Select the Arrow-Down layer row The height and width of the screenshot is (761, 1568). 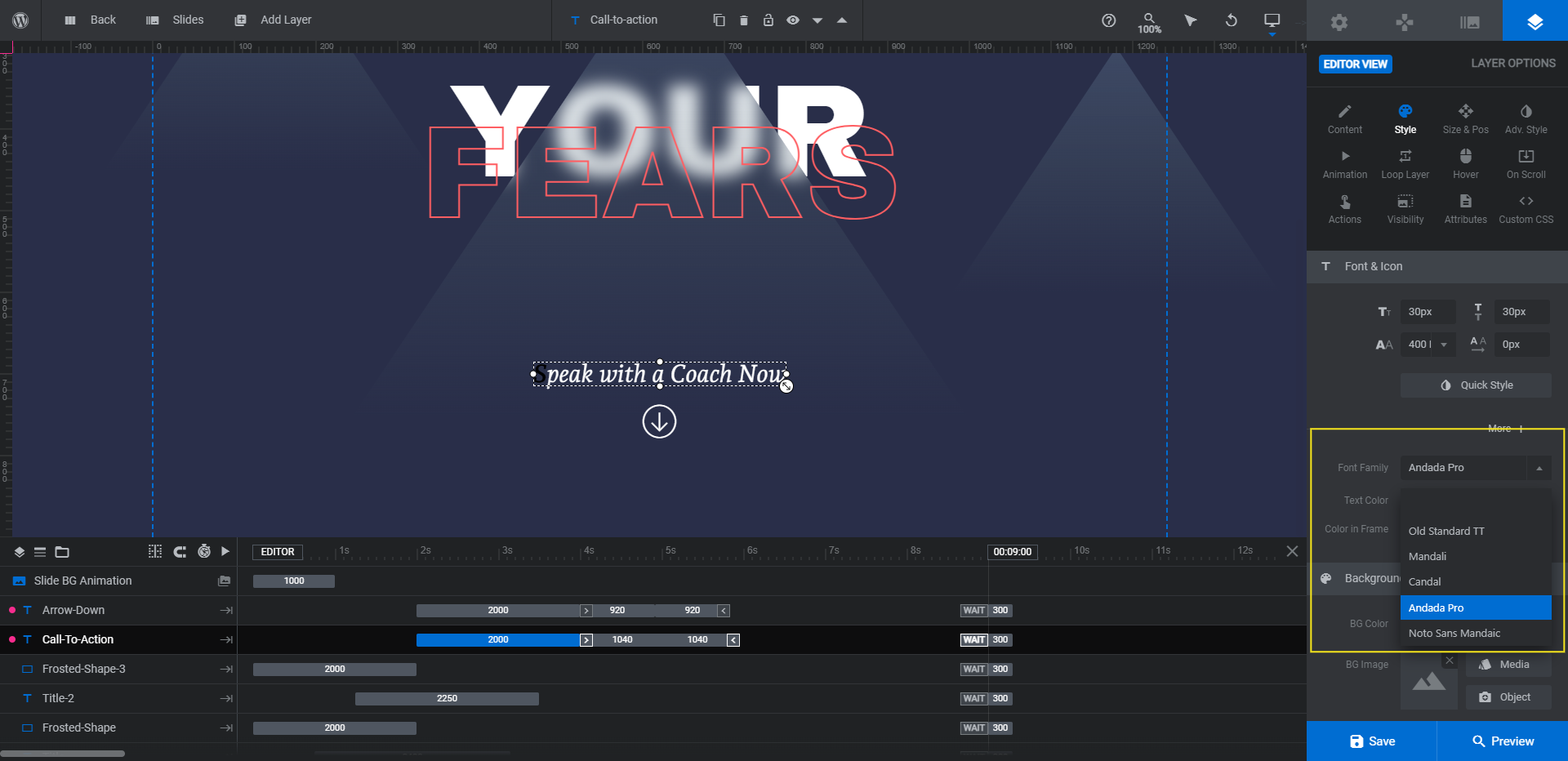tap(118, 610)
